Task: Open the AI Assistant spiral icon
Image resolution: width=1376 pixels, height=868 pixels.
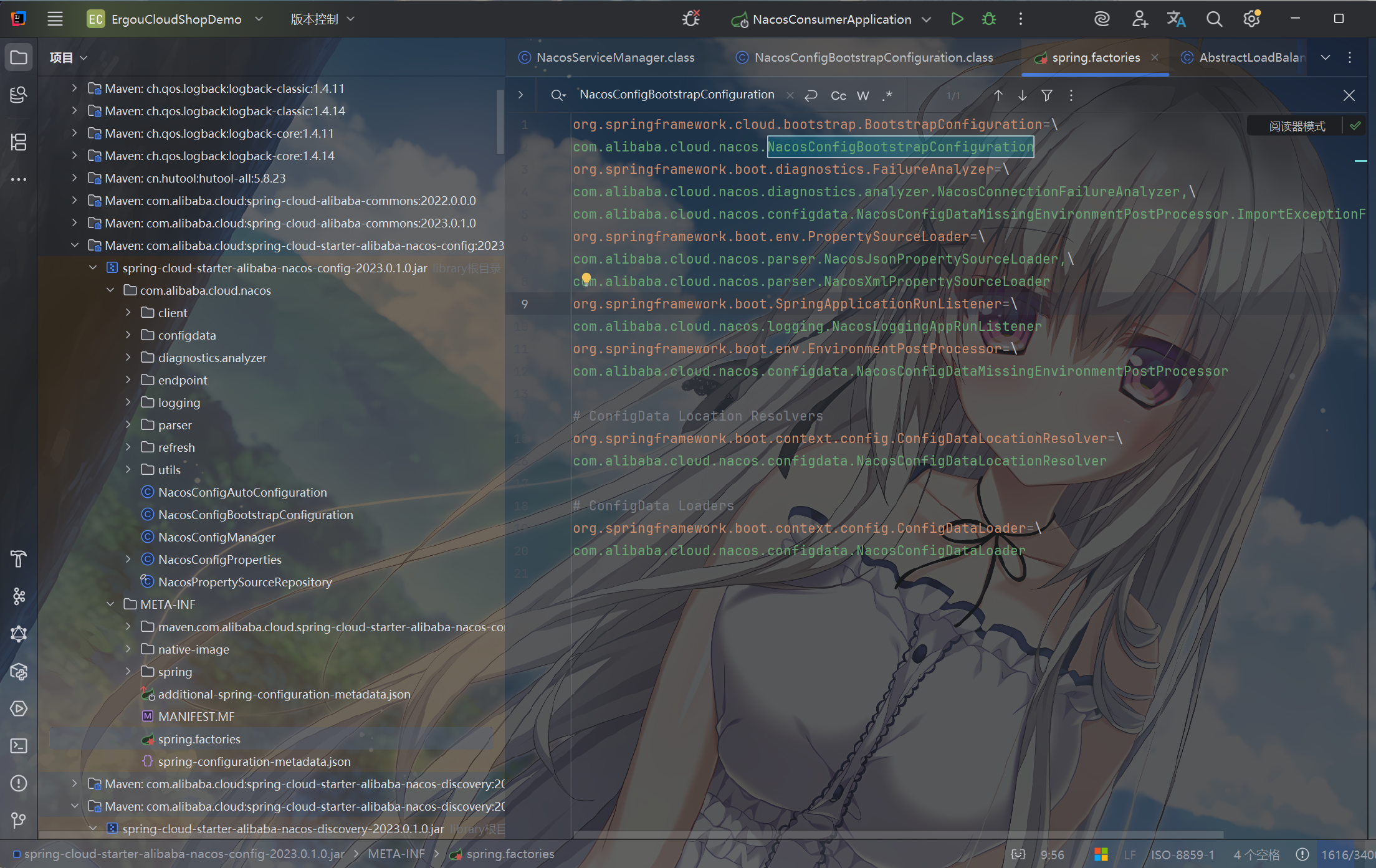Action: tap(1102, 19)
